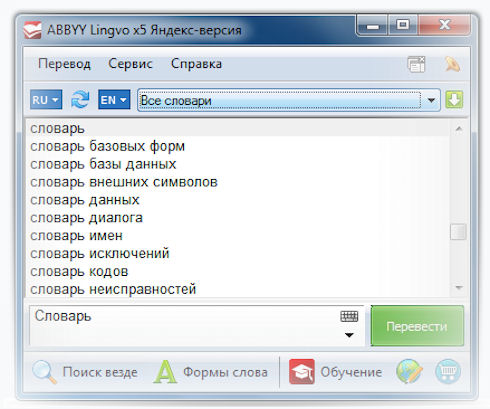This screenshot has width=490, height=409.
Task: Click the green Перевести button
Action: point(417,326)
